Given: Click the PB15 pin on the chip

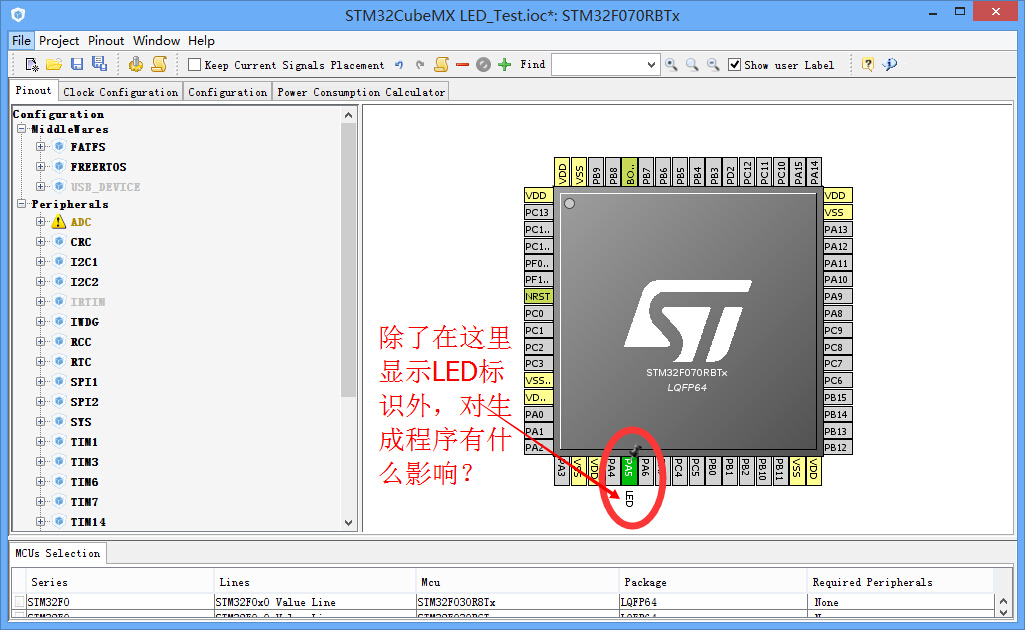Looking at the screenshot, I should (x=837, y=397).
